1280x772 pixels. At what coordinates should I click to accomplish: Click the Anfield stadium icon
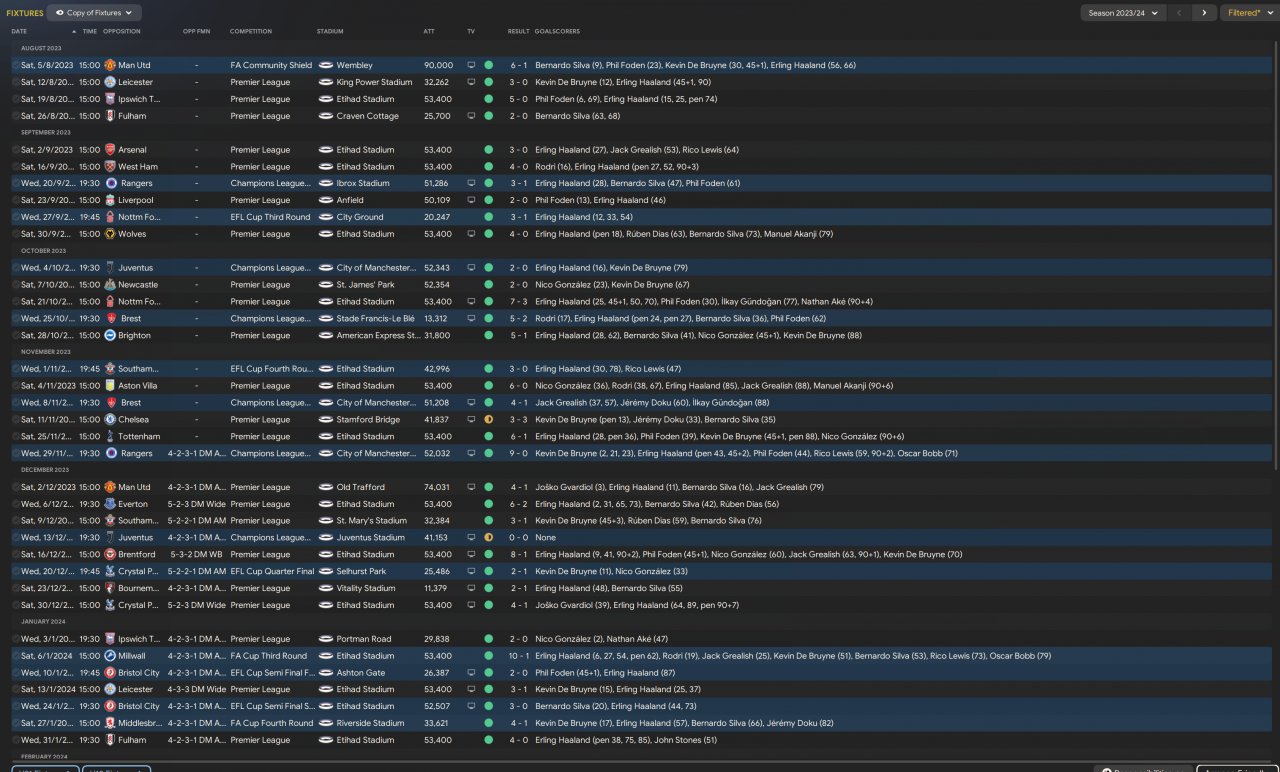tap(325, 200)
